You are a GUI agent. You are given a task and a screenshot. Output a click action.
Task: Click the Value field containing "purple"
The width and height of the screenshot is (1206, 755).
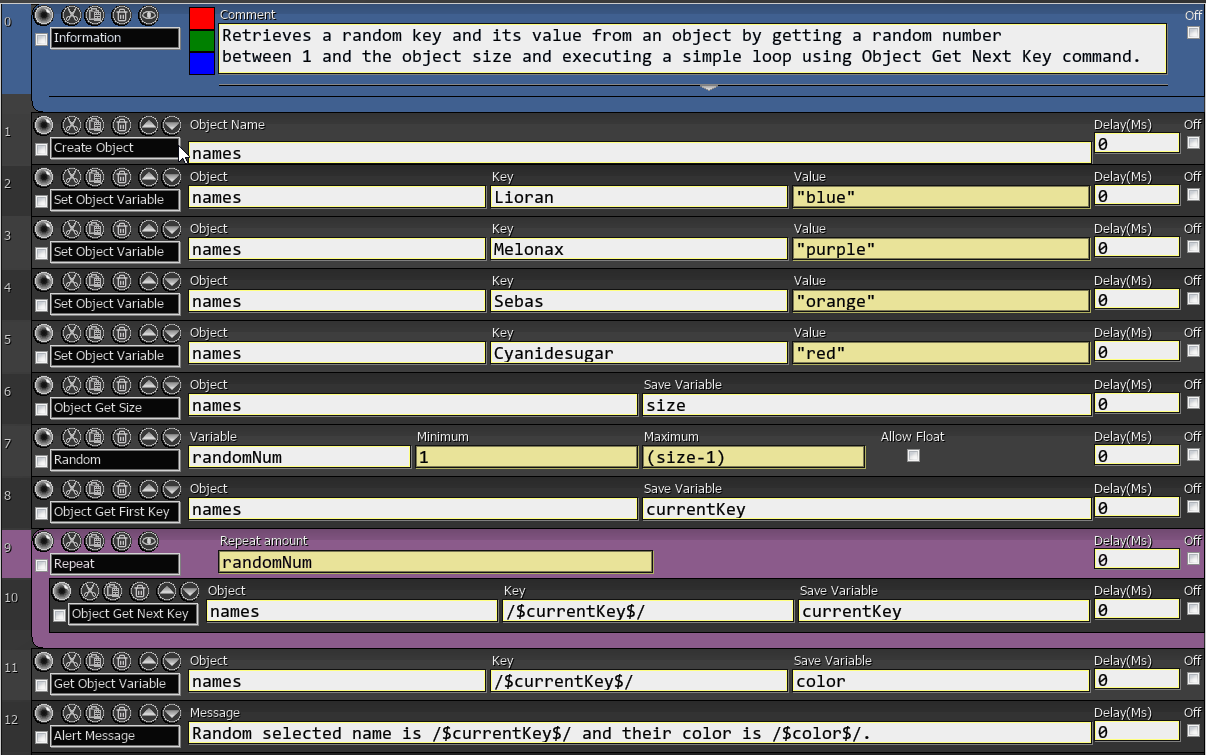coord(940,249)
